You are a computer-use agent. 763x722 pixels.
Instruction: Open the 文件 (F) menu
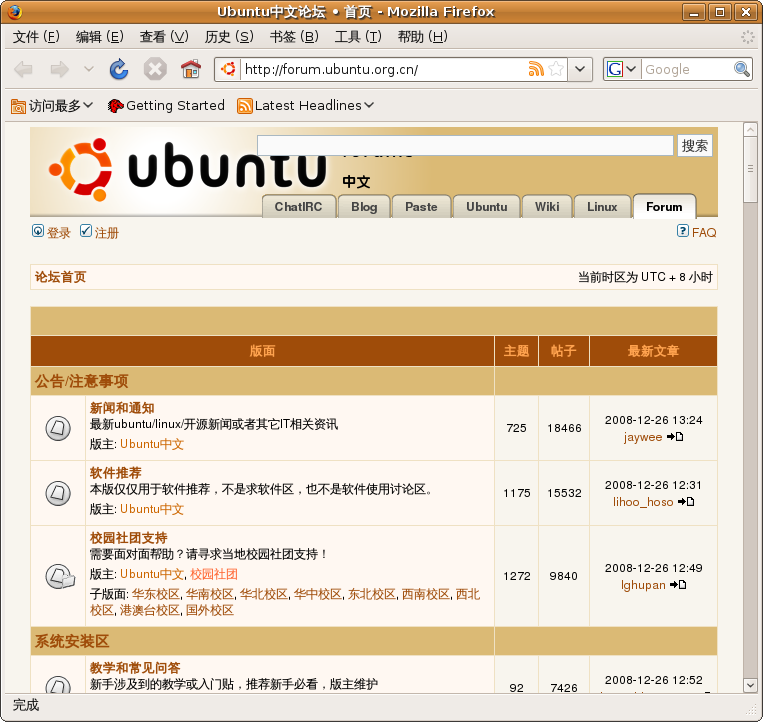(x=36, y=36)
